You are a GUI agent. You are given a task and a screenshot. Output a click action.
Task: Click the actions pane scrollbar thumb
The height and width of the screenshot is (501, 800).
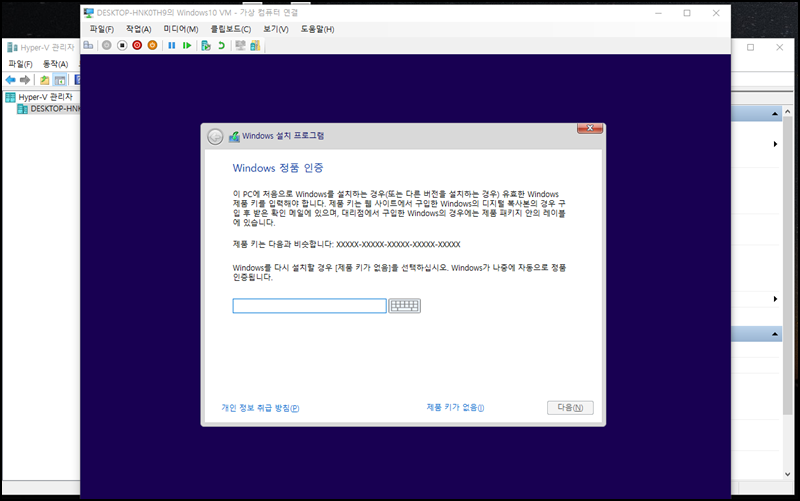[x=788, y=265]
